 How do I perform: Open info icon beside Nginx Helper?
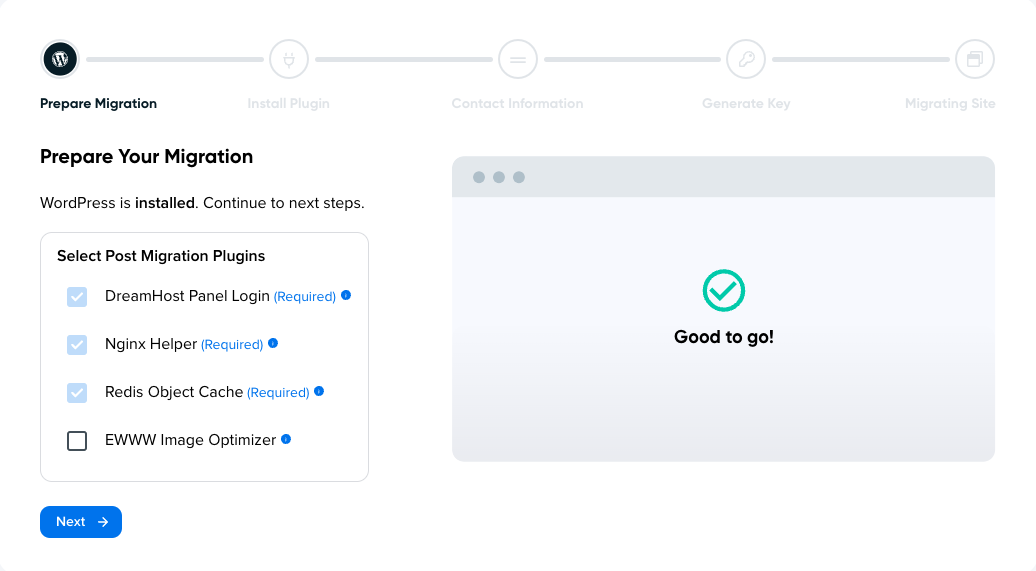pos(273,343)
